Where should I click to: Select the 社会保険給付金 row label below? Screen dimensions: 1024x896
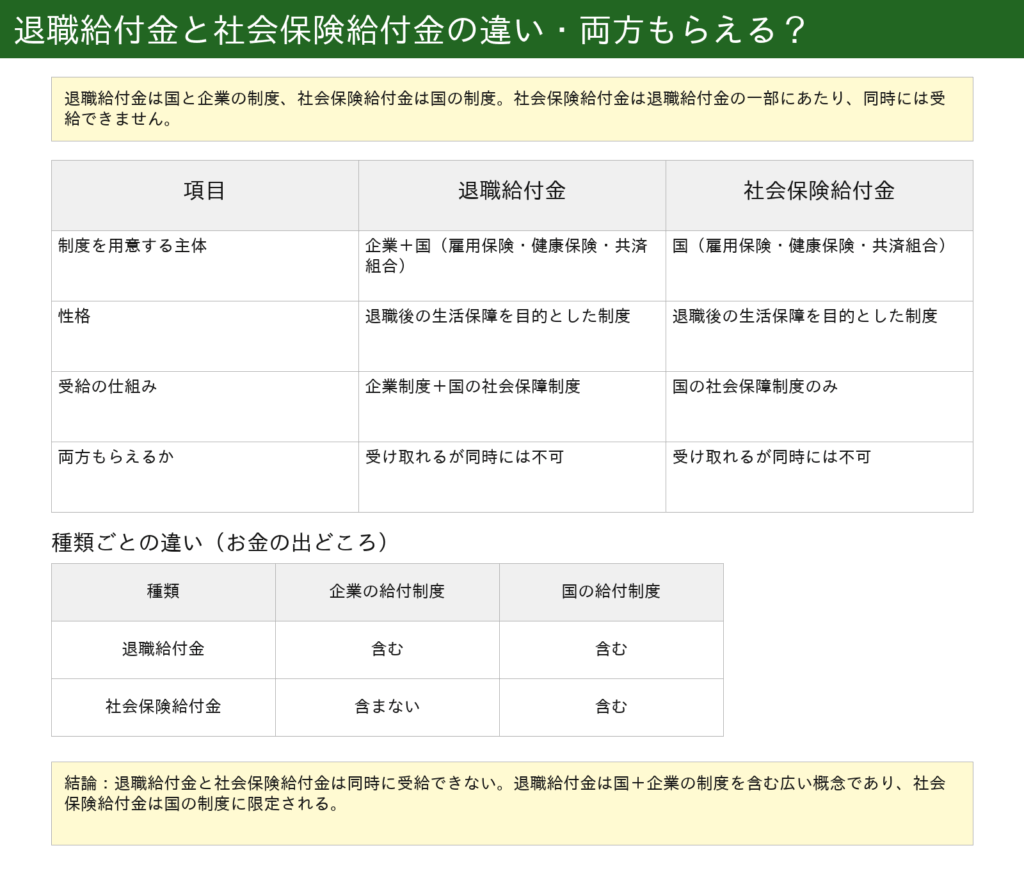point(160,707)
